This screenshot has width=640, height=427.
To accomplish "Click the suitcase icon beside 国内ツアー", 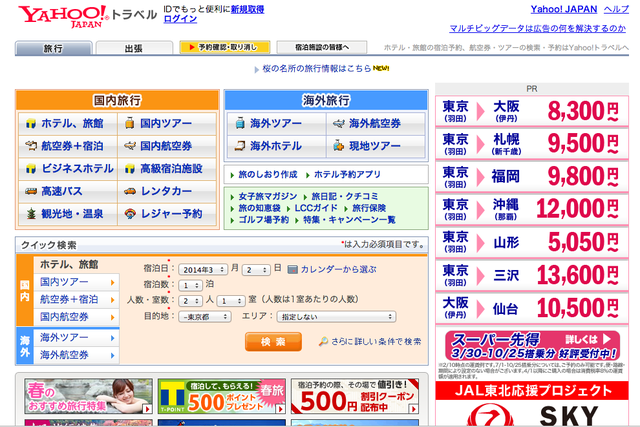I will (x=129, y=123).
